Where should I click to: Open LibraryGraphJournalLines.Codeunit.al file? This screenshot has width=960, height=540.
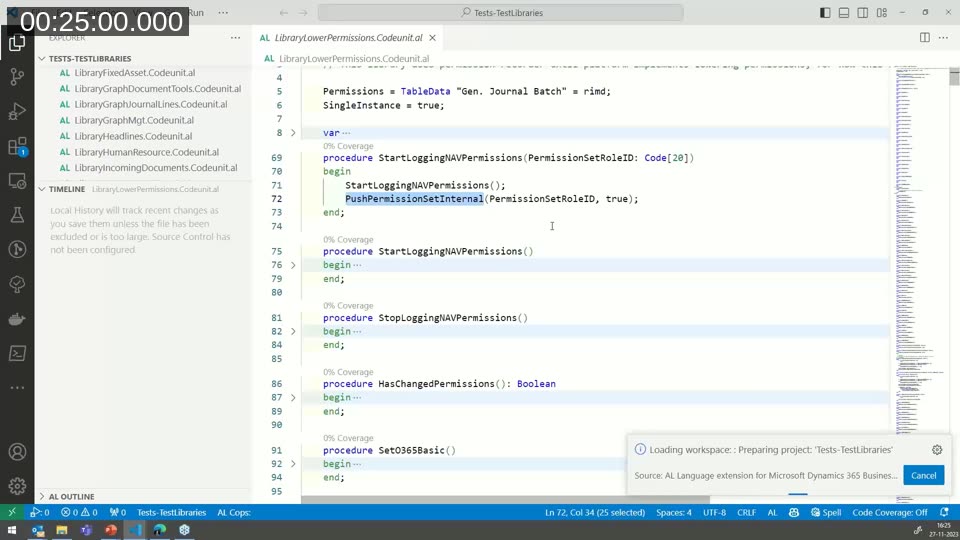151,104
